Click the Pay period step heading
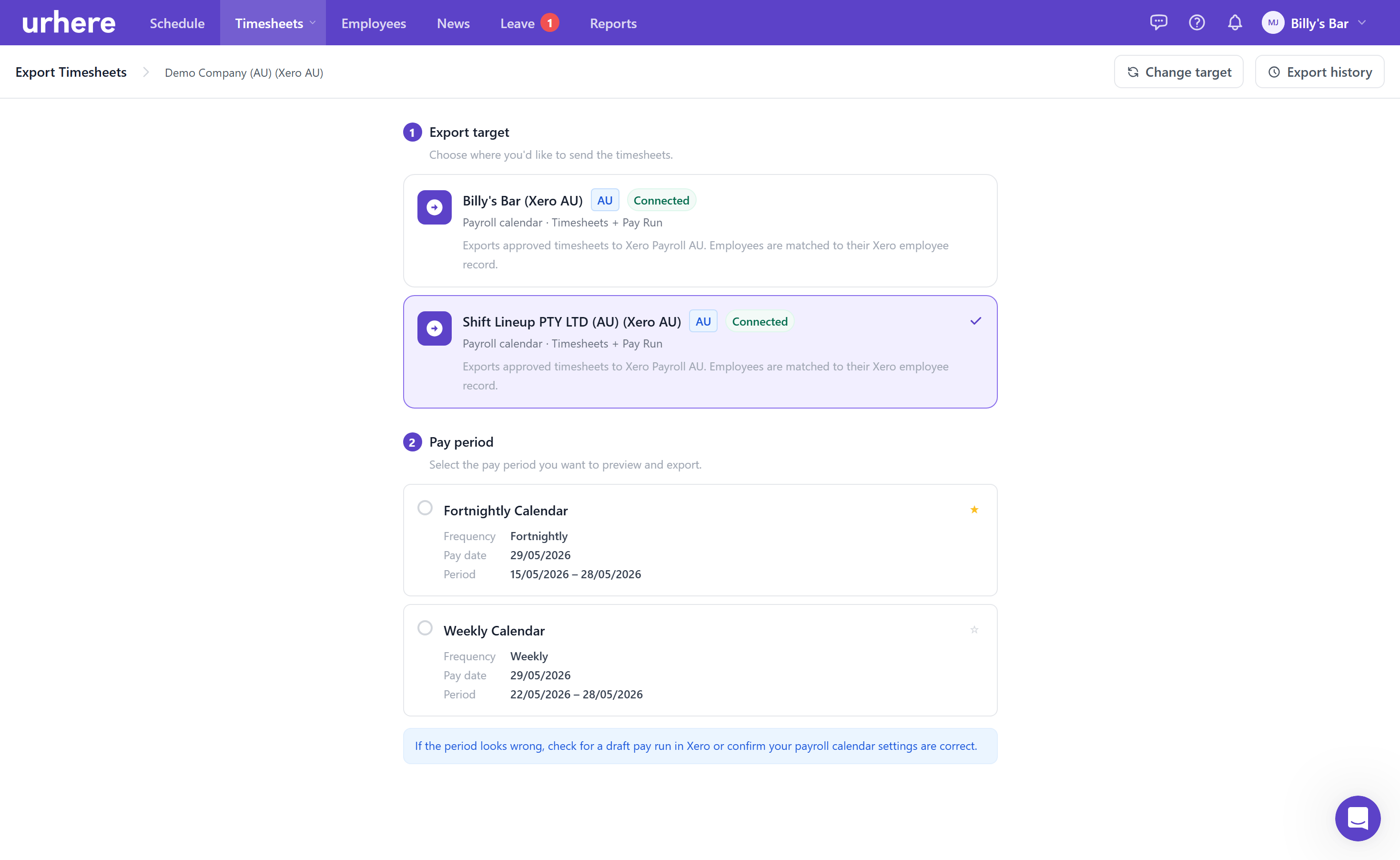This screenshot has width=1400, height=860. 461,442
